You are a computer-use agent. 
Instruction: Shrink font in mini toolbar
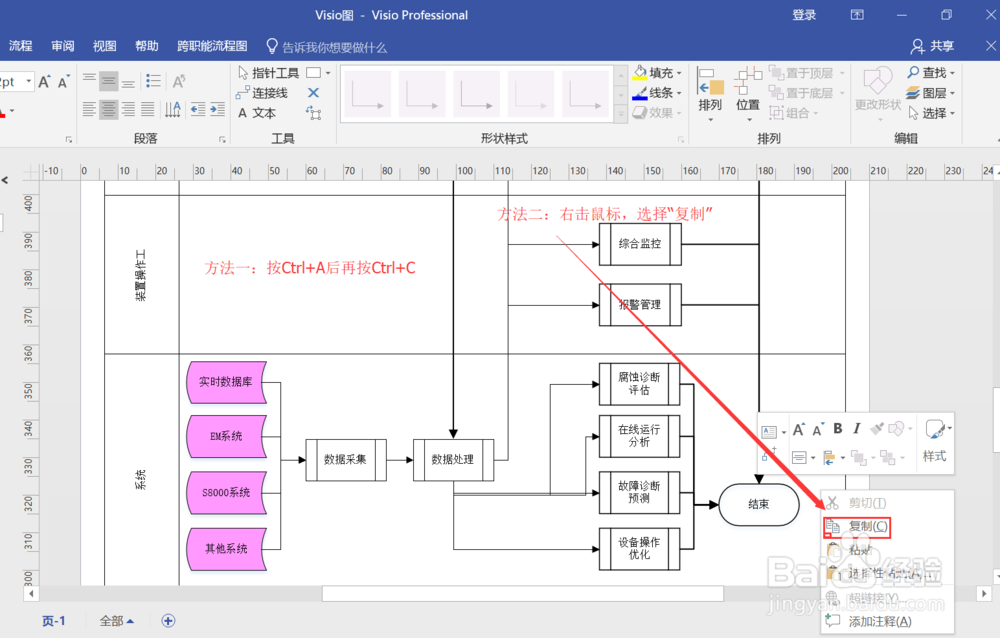coord(818,429)
